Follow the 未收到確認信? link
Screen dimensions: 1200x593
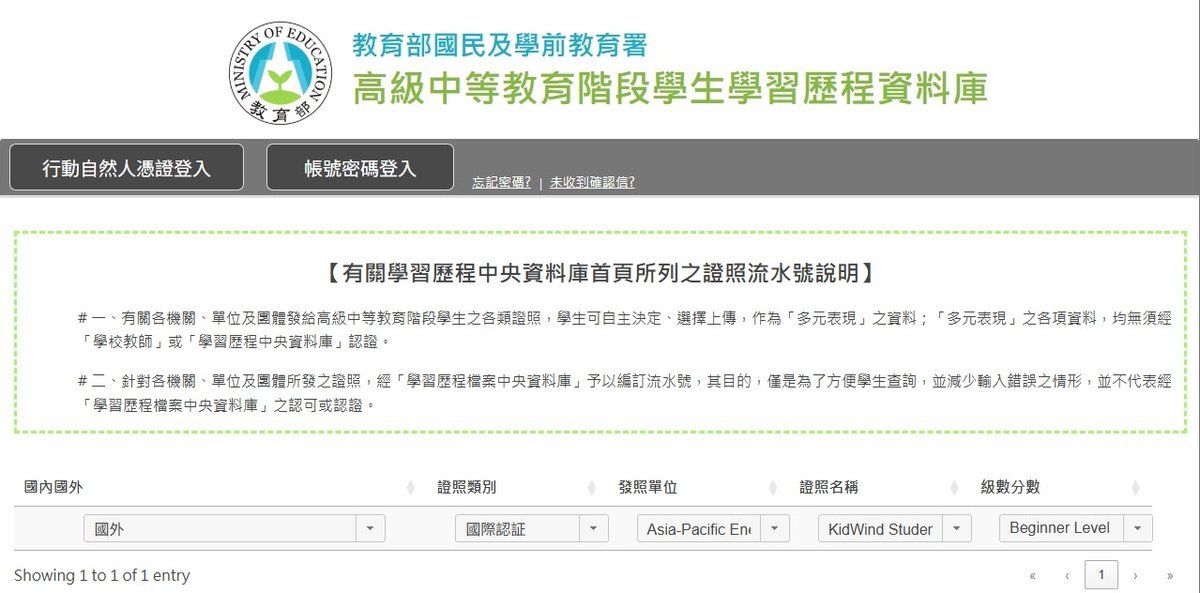coord(592,183)
